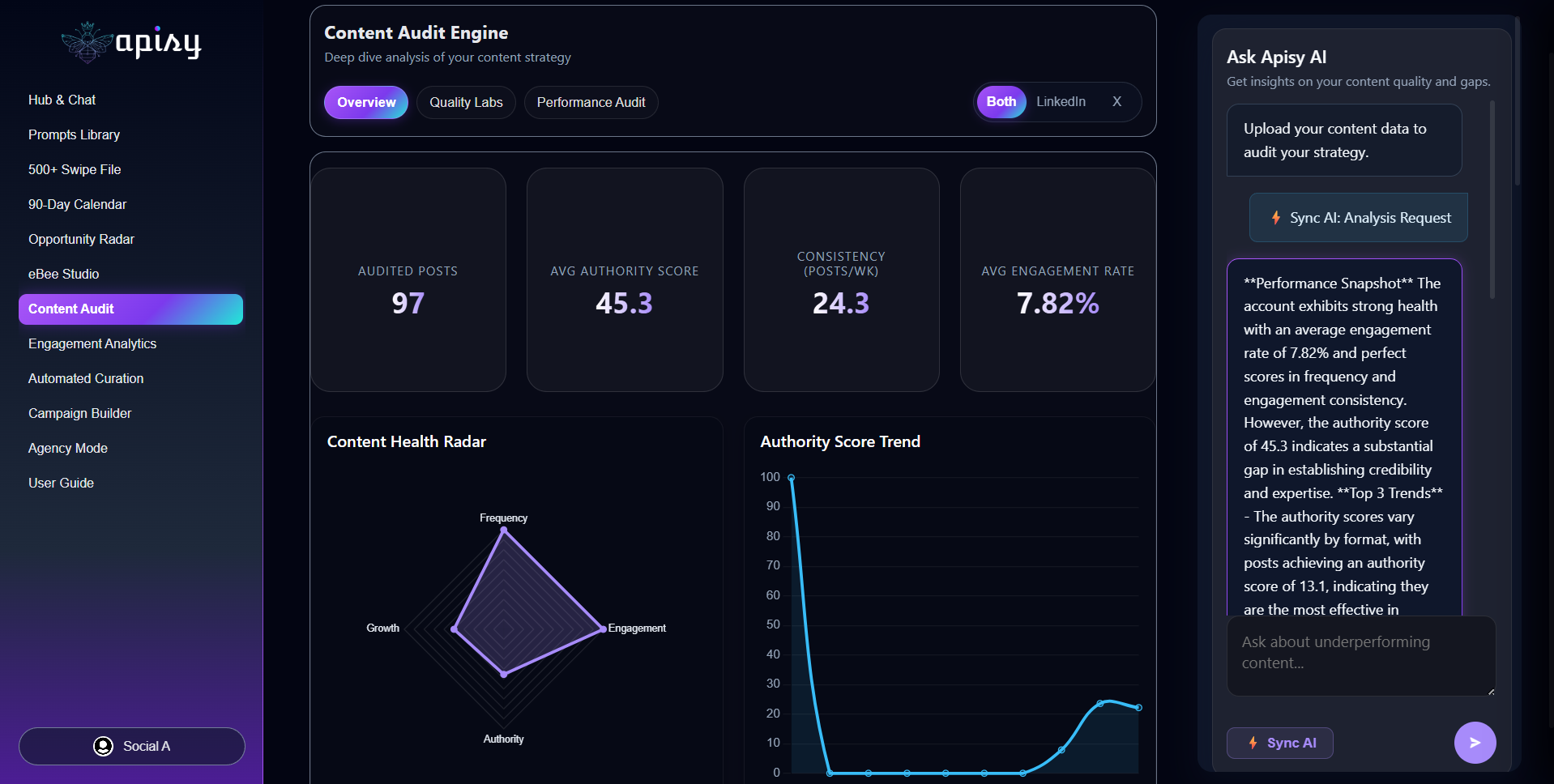Click the last data point on Authority Score Trend
This screenshot has height=784, width=1554.
point(1138,708)
